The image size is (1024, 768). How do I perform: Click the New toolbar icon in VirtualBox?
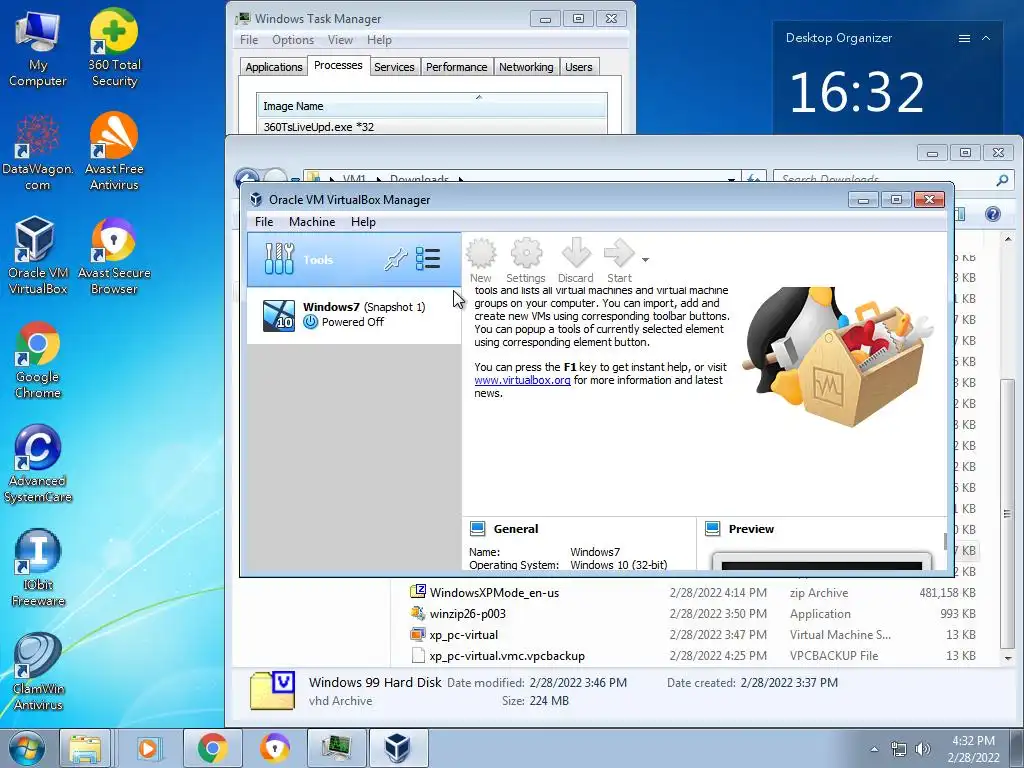tap(481, 261)
